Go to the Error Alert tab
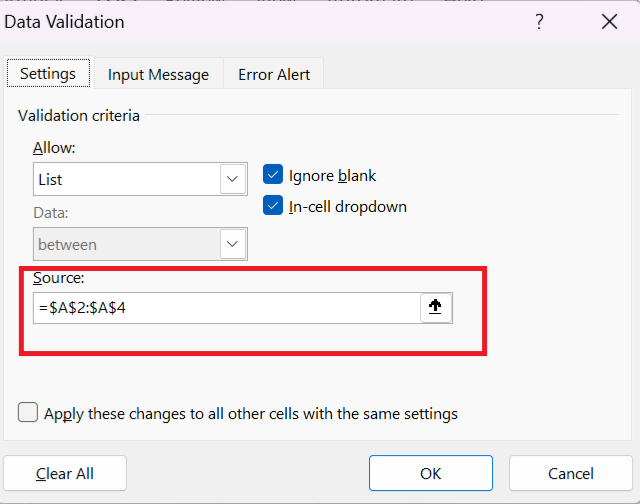This screenshot has width=640, height=504. point(274,74)
